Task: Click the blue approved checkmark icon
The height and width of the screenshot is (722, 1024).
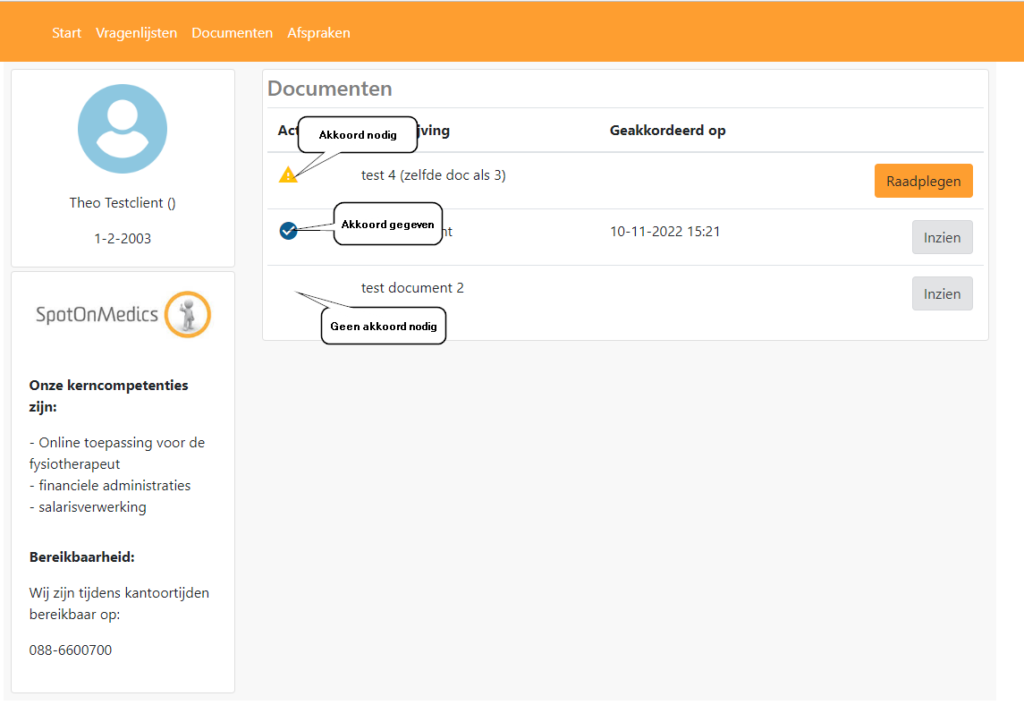Action: pos(288,231)
